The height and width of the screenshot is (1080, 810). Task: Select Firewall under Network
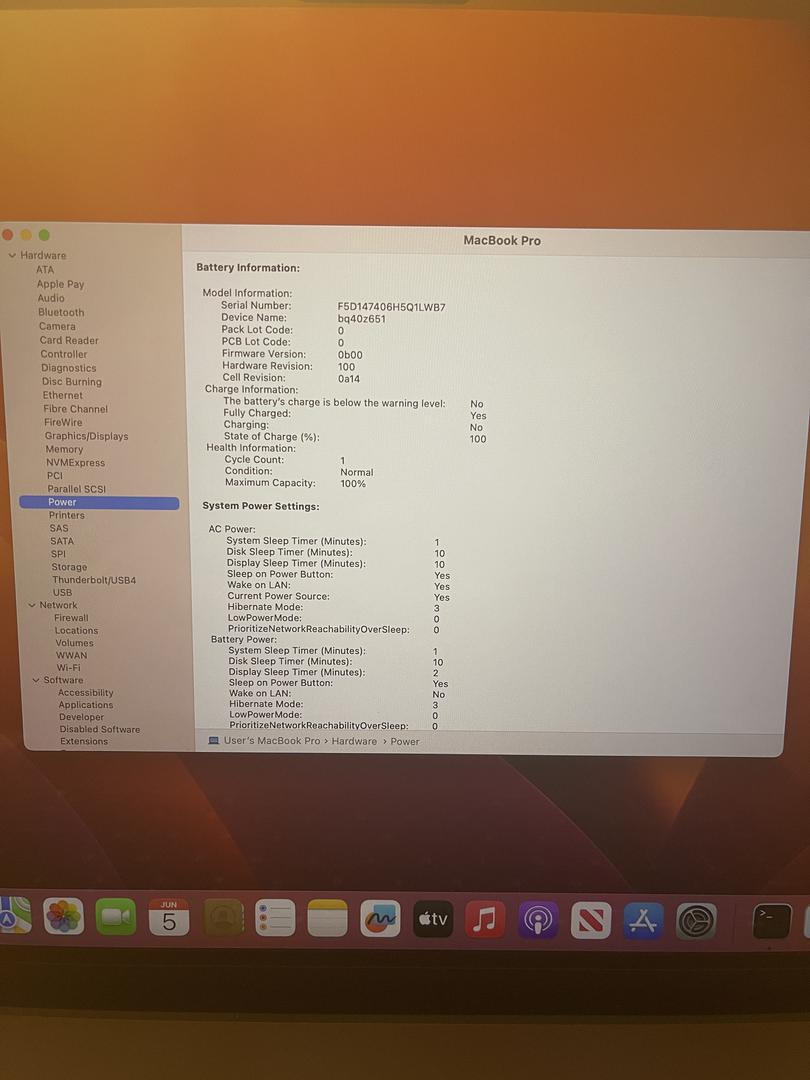[71, 618]
